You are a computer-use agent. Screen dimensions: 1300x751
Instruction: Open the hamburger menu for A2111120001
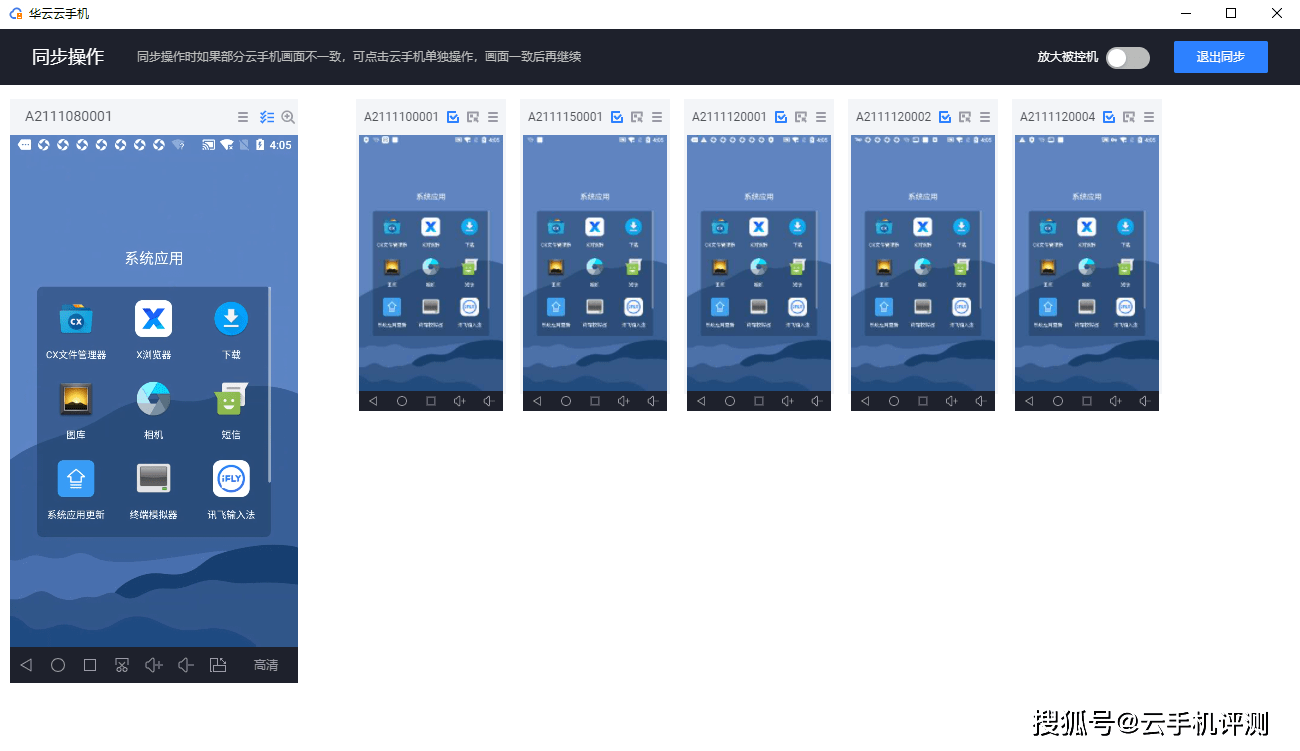[x=821, y=117]
